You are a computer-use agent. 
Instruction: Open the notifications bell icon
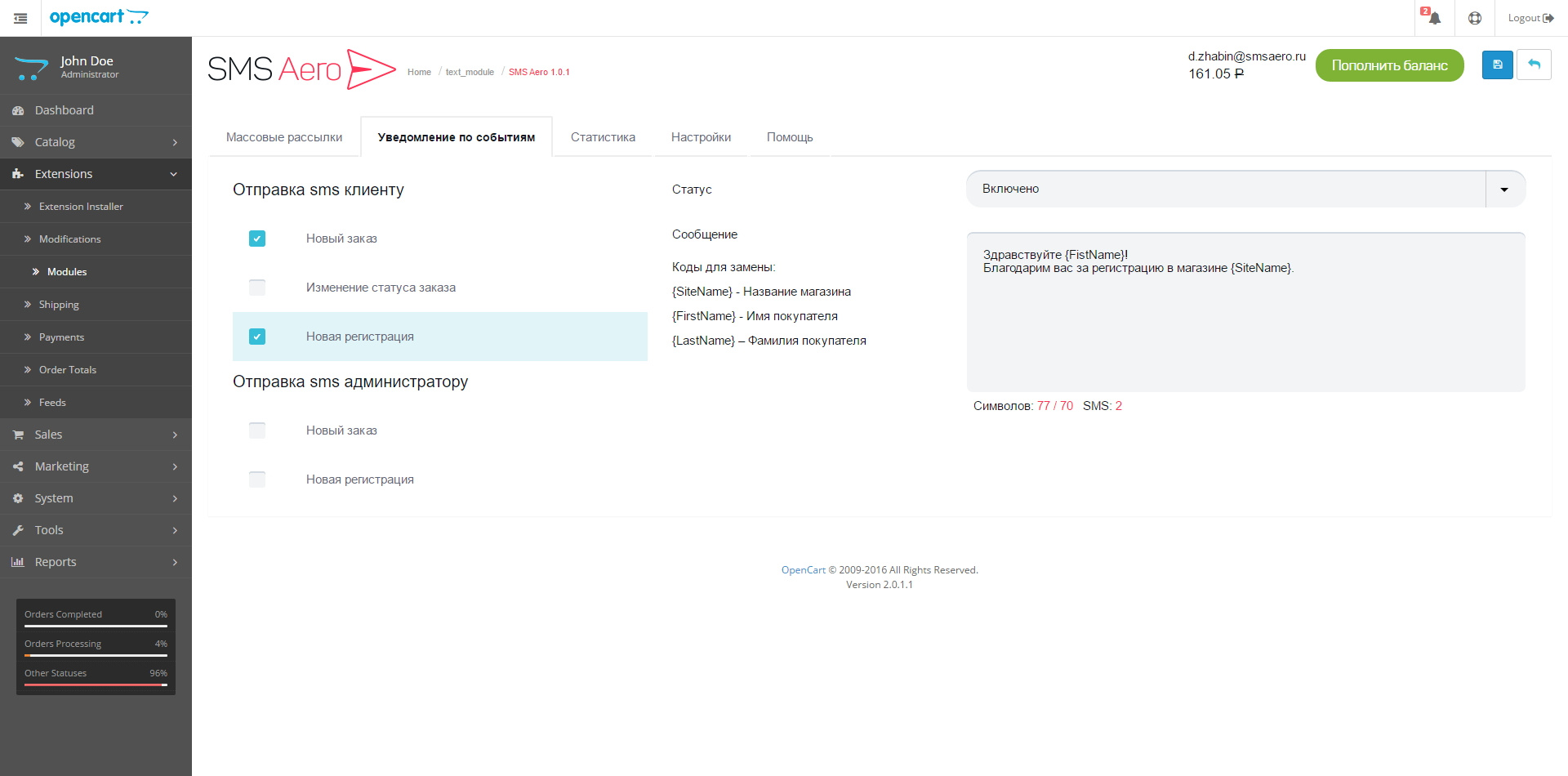[x=1434, y=18]
